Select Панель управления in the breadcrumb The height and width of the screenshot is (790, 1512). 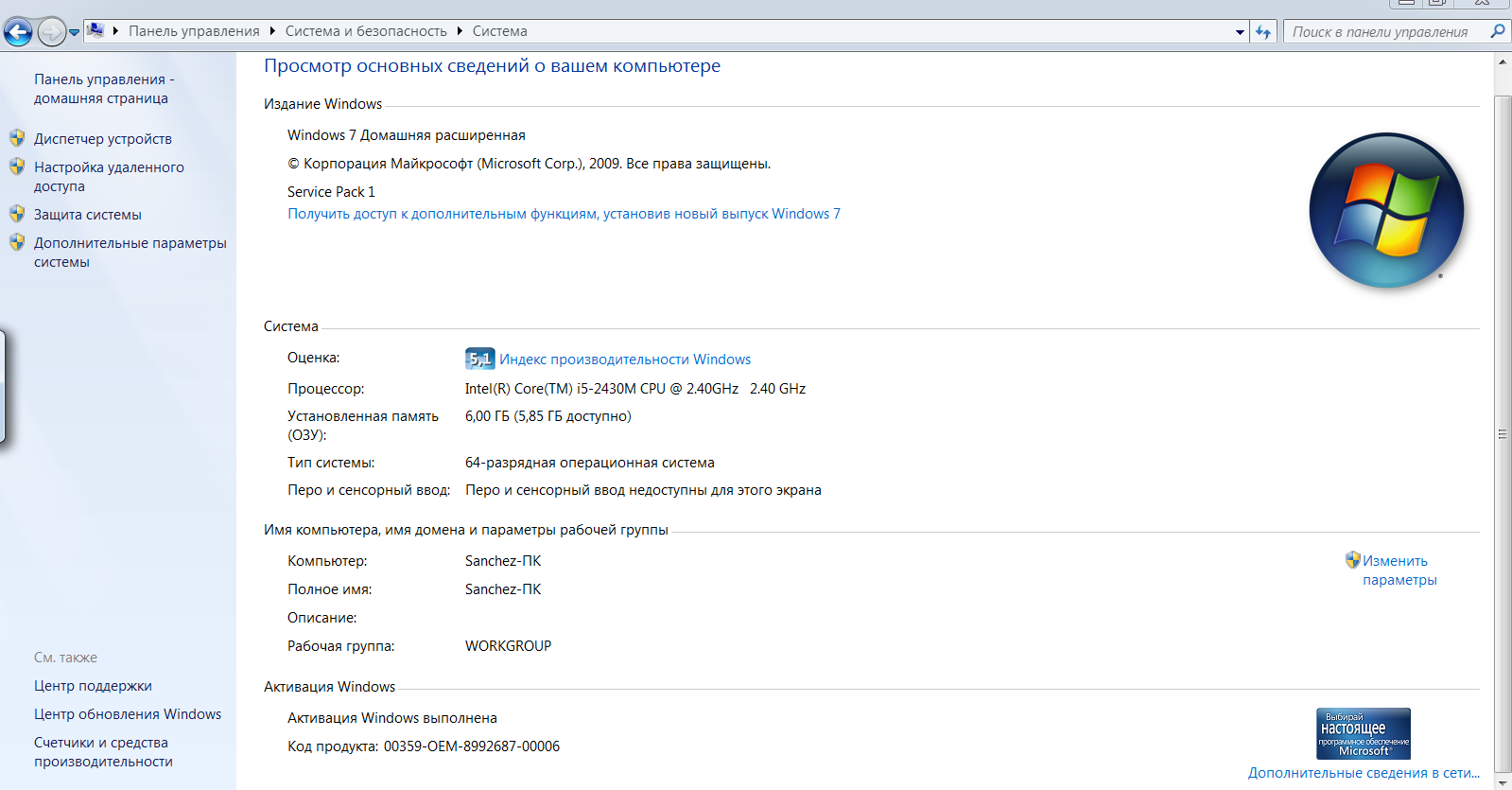click(x=194, y=31)
